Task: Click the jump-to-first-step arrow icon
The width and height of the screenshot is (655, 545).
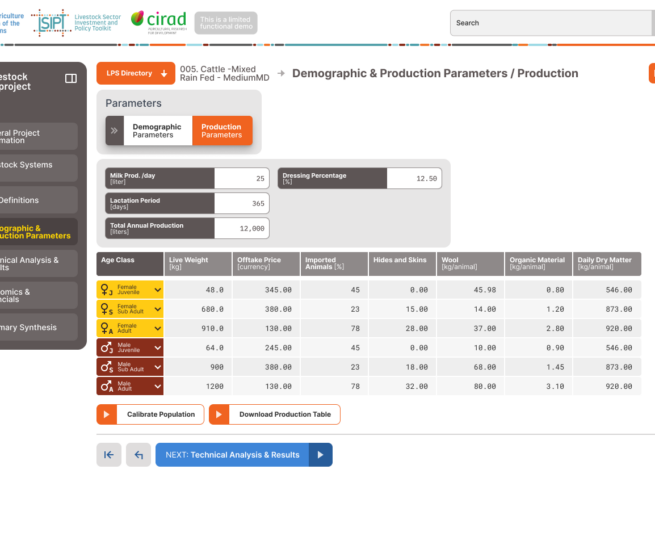Action: tap(109, 455)
